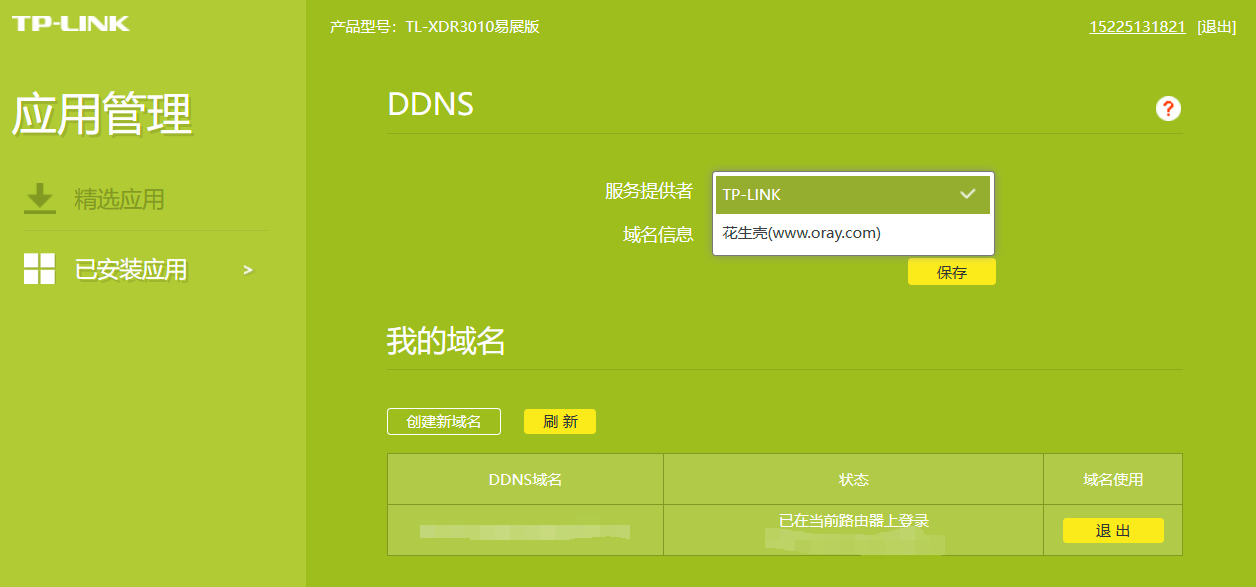The image size is (1256, 587).
Task: Click the DDNS heading
Action: [x=430, y=104]
